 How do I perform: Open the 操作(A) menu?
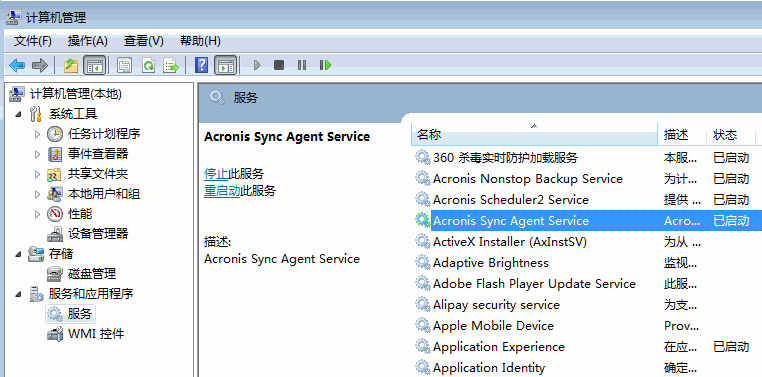(x=87, y=41)
